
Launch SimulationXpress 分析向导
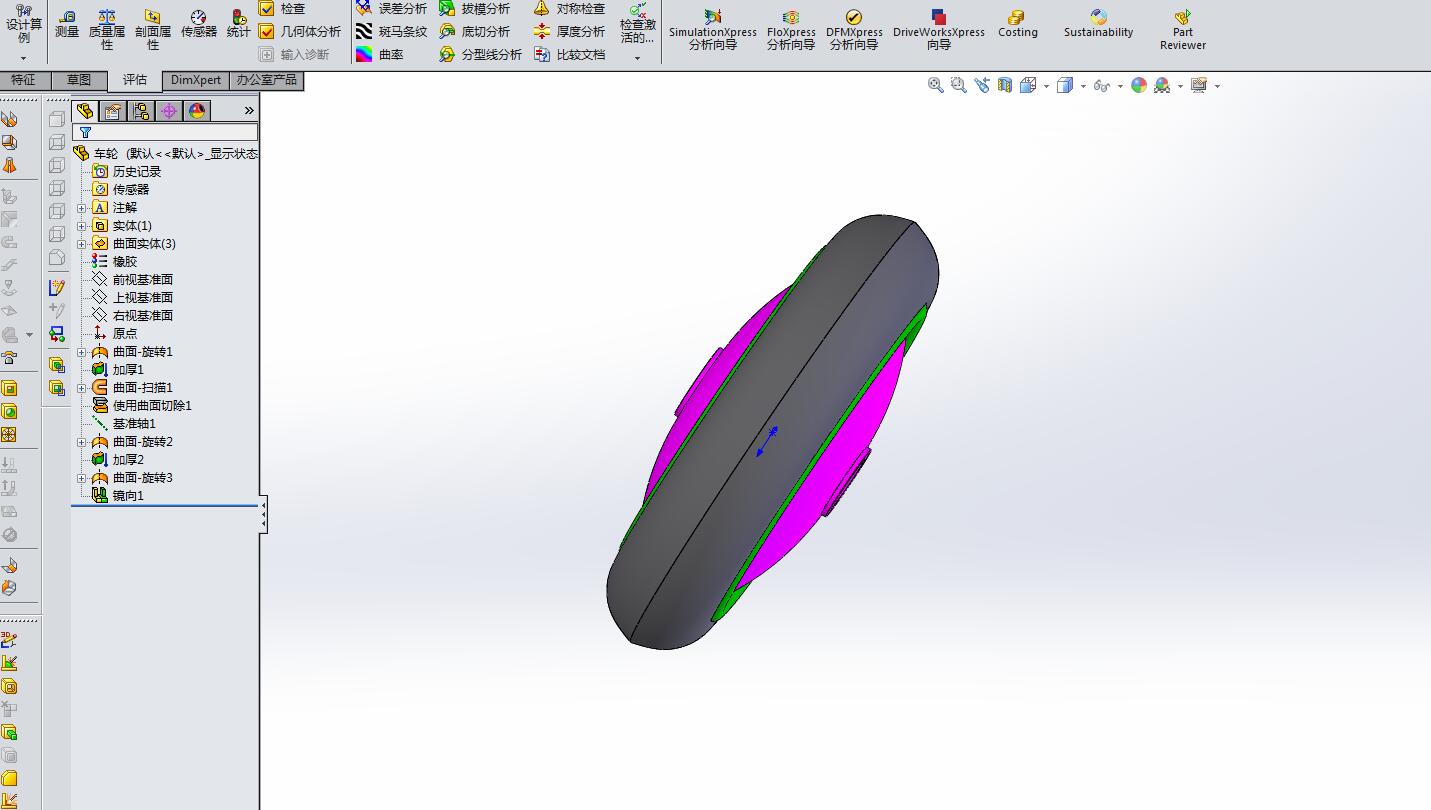click(713, 30)
